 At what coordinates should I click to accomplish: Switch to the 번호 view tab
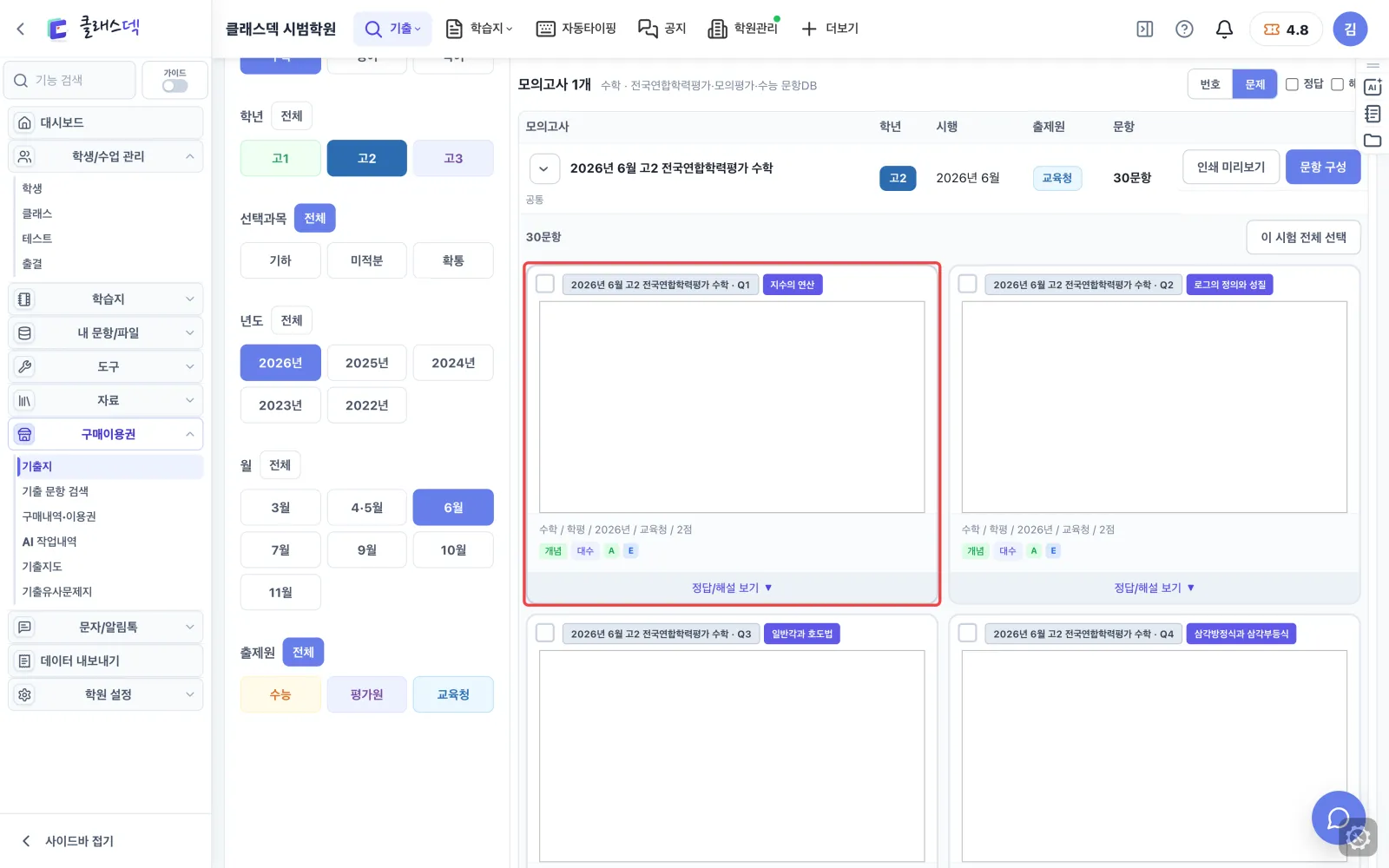(1210, 84)
